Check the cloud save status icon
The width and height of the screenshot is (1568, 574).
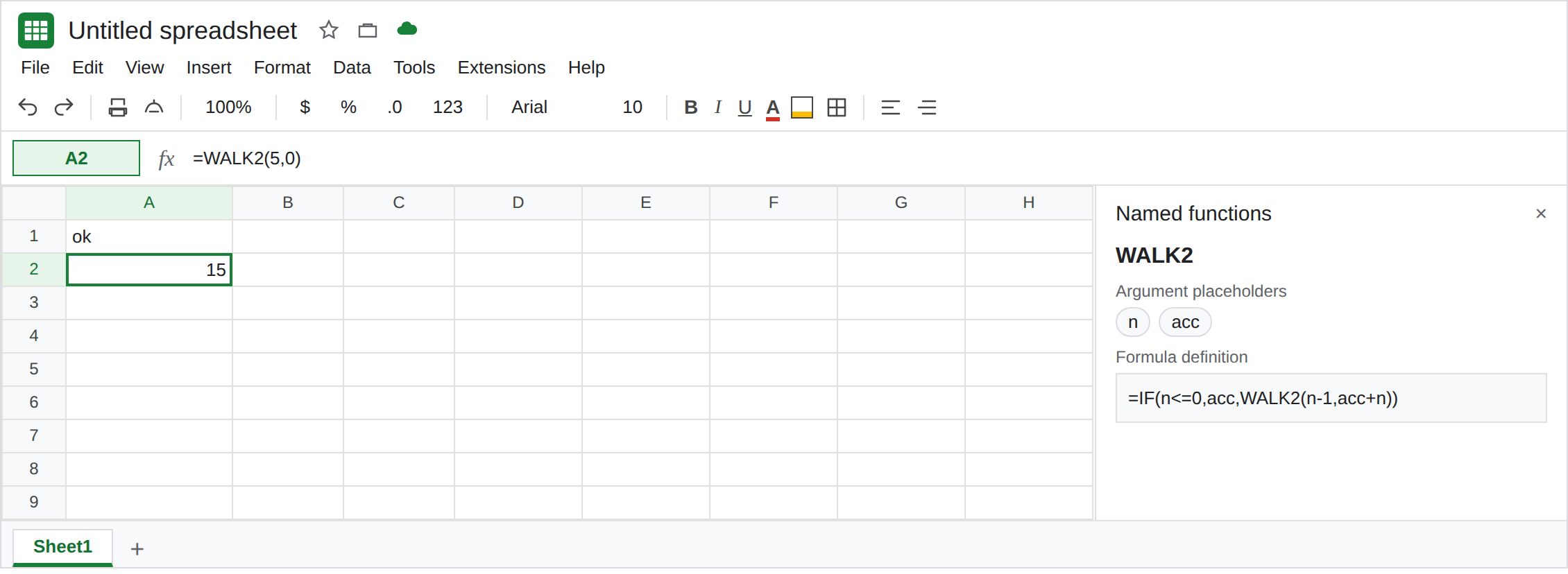pos(407,29)
